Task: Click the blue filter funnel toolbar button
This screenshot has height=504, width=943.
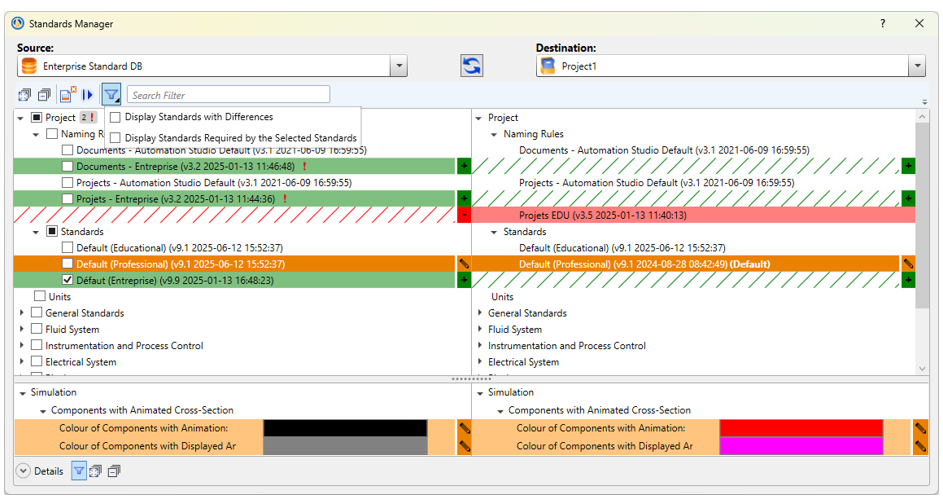Action: pos(112,96)
